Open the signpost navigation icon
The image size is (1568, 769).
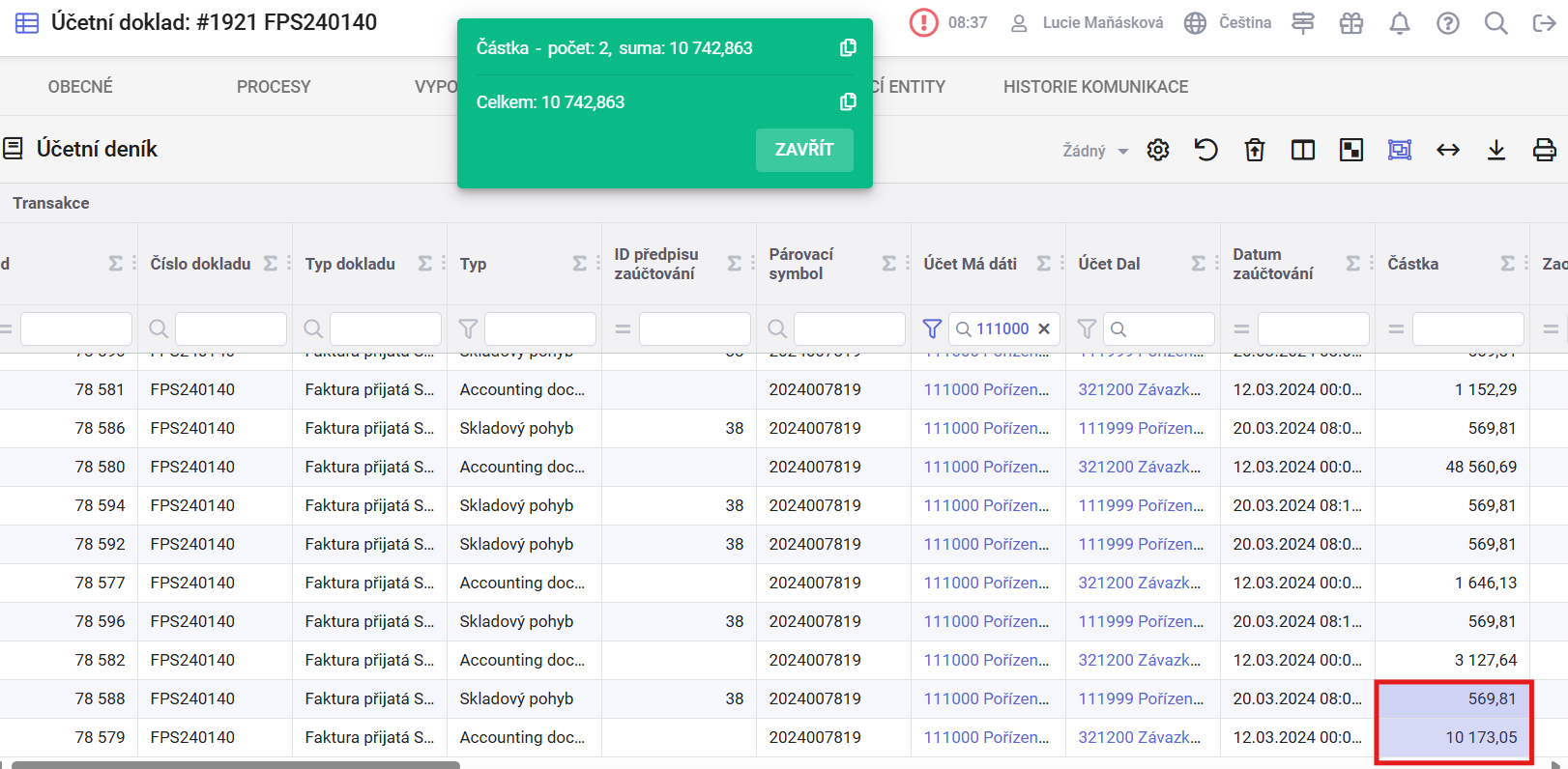(x=1303, y=23)
